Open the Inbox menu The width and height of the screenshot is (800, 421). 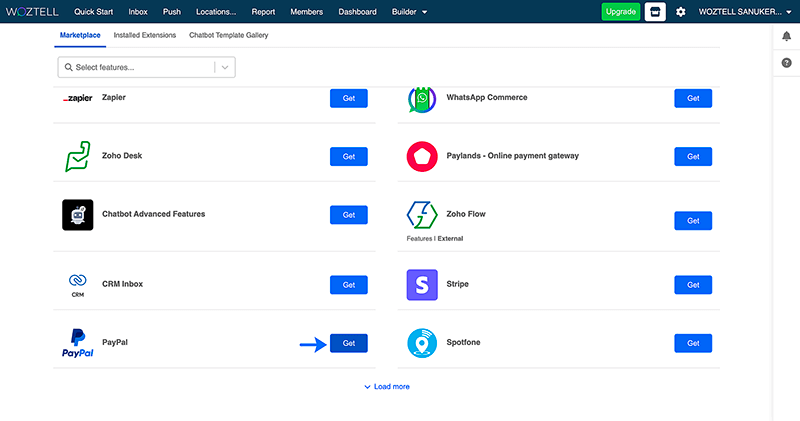[x=138, y=12]
